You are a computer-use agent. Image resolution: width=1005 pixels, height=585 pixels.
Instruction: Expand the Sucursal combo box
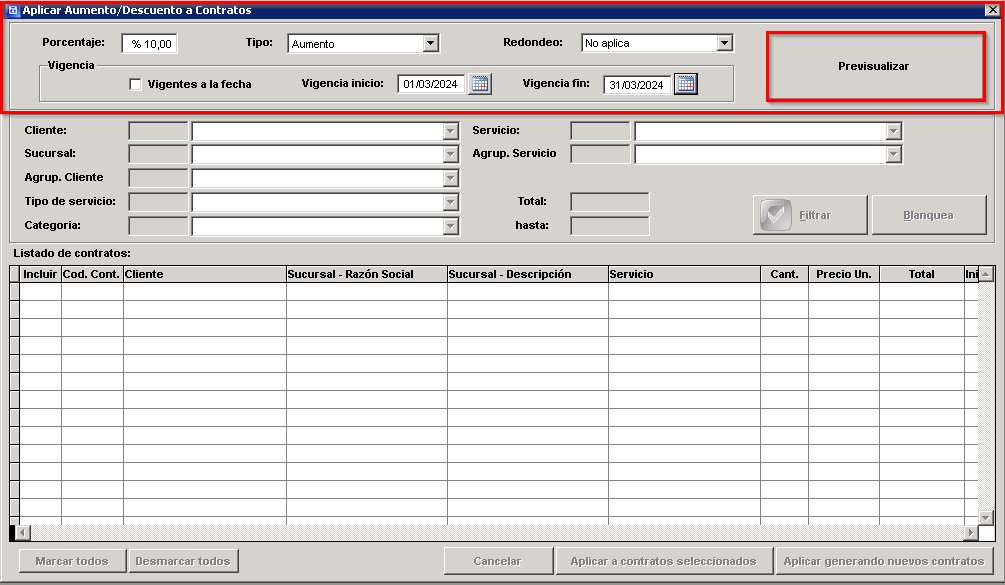click(451, 154)
